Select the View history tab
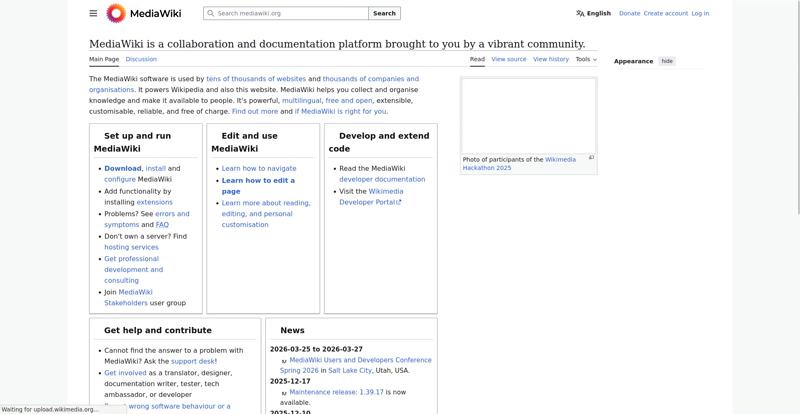The width and height of the screenshot is (800, 414). click(x=551, y=59)
